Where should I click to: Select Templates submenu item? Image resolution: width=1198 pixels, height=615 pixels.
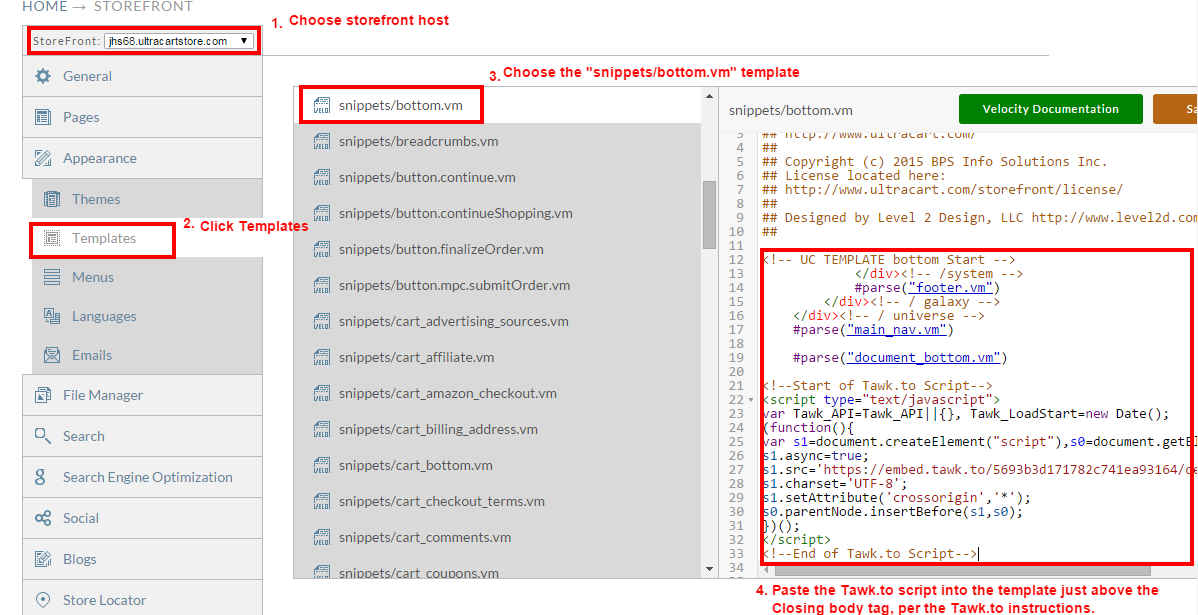tap(147, 238)
